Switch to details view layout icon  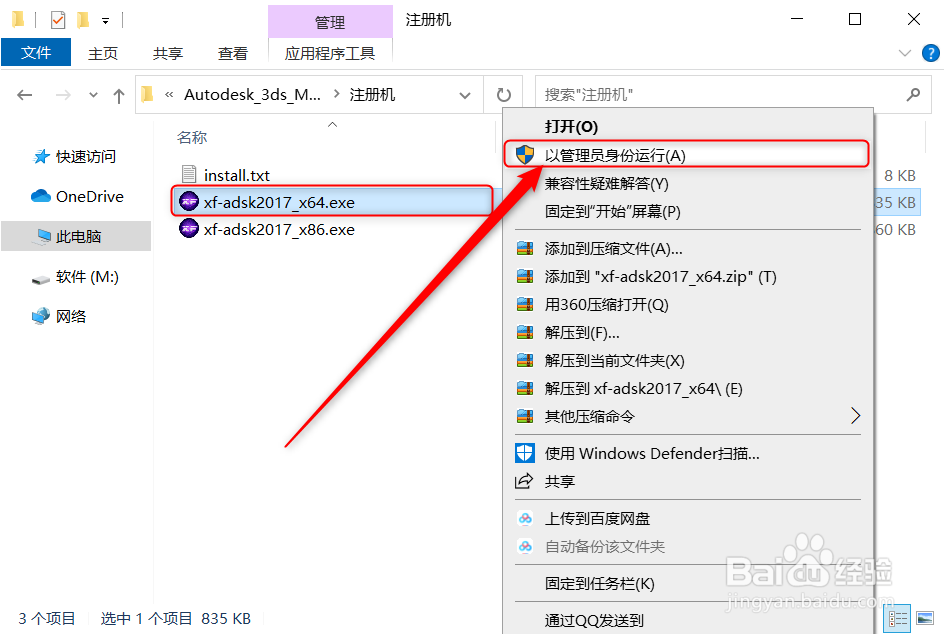click(x=898, y=619)
